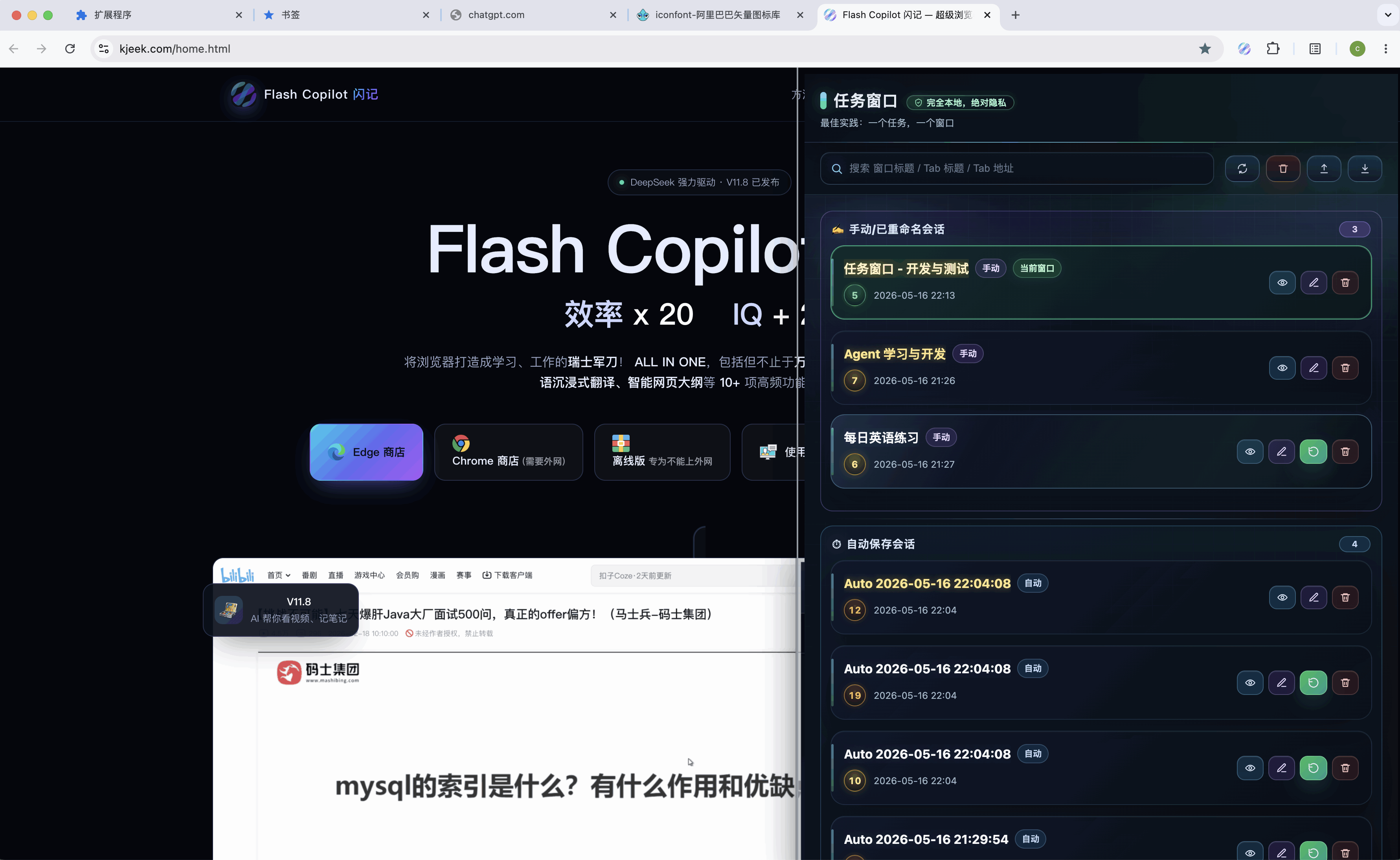Click the '离线版' download button
The width and height of the screenshot is (1400, 860).
coord(662,452)
